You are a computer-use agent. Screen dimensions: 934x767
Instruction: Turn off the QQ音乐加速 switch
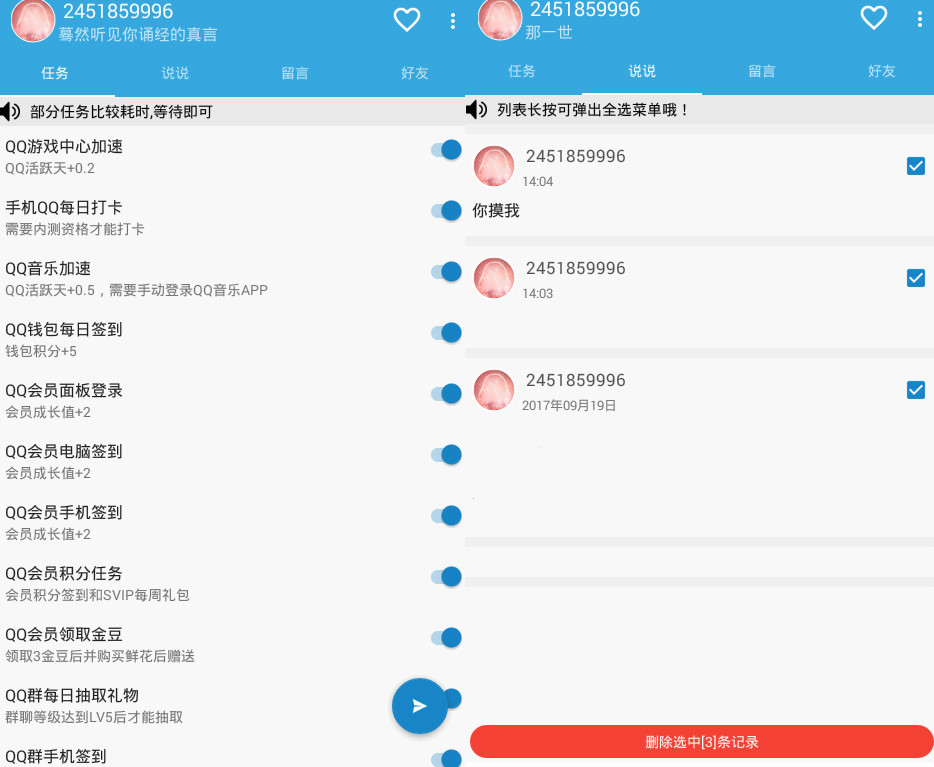tap(445, 271)
